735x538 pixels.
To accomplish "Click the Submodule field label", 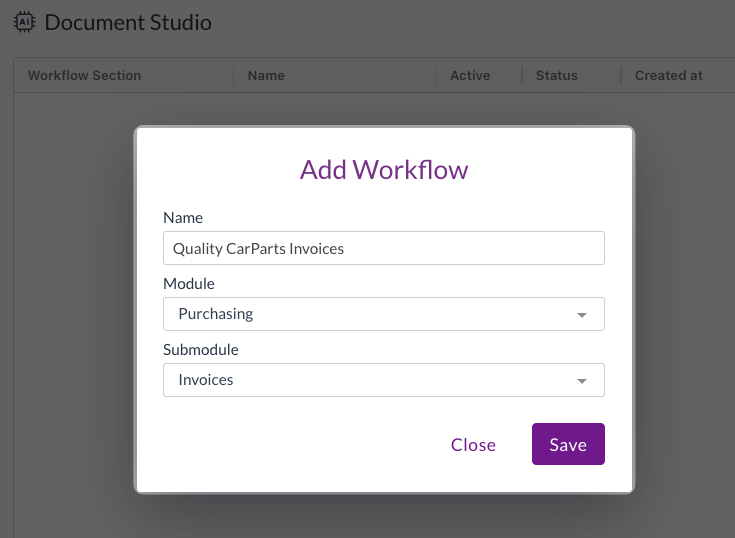I will [201, 349].
